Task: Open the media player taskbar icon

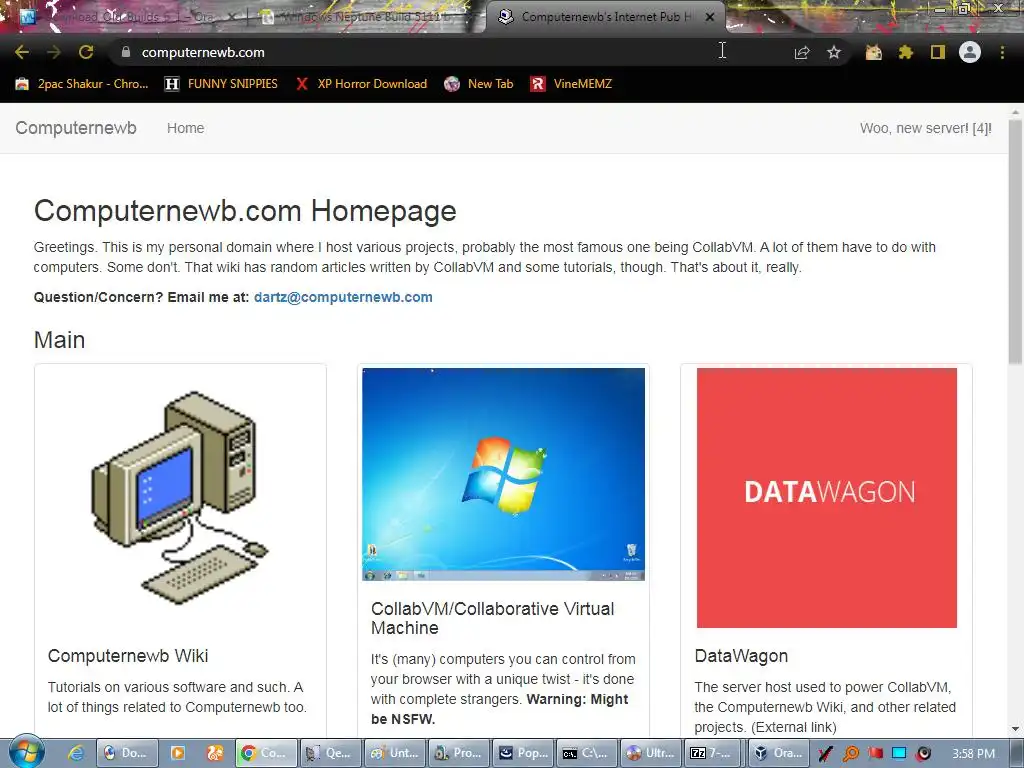Action: click(x=178, y=753)
